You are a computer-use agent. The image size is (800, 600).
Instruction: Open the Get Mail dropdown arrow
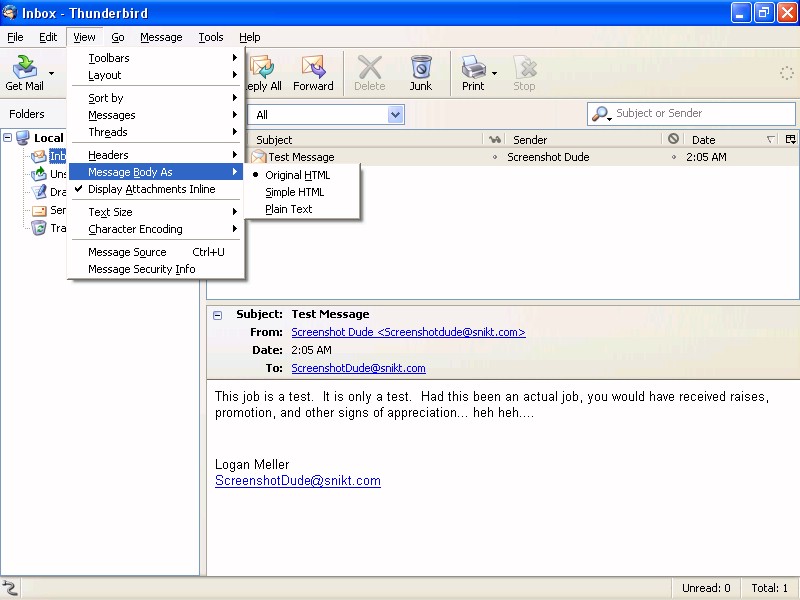pos(51,73)
